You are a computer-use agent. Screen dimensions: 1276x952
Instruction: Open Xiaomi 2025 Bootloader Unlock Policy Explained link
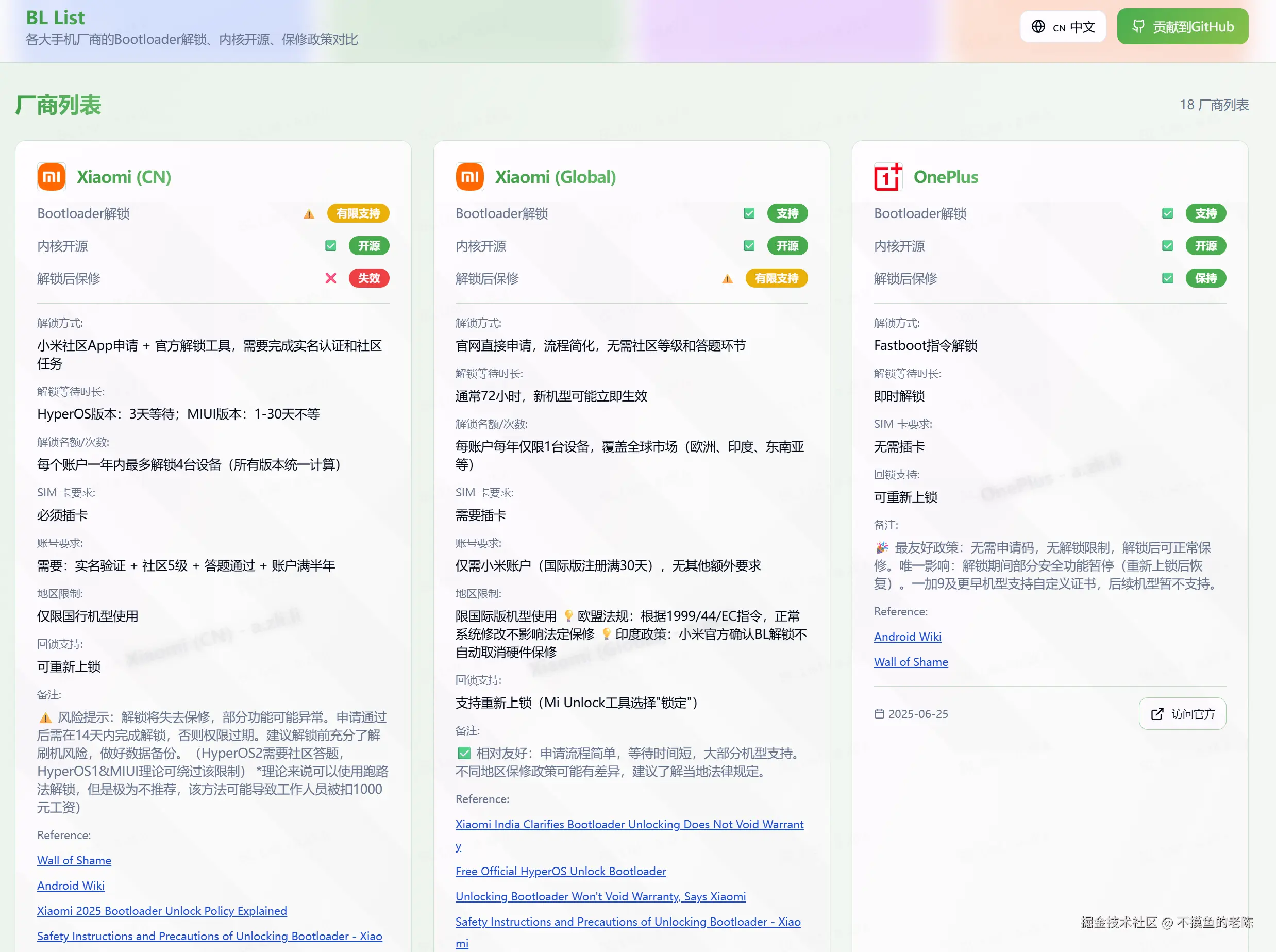tap(162, 911)
